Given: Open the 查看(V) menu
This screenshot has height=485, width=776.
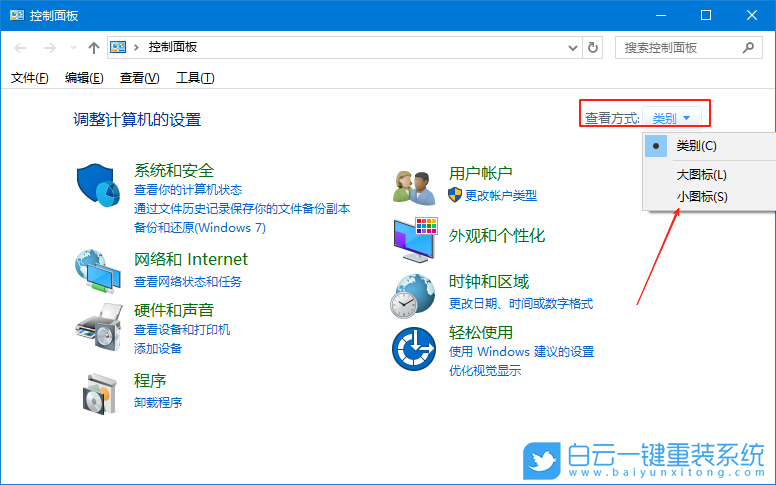Looking at the screenshot, I should pos(140,78).
